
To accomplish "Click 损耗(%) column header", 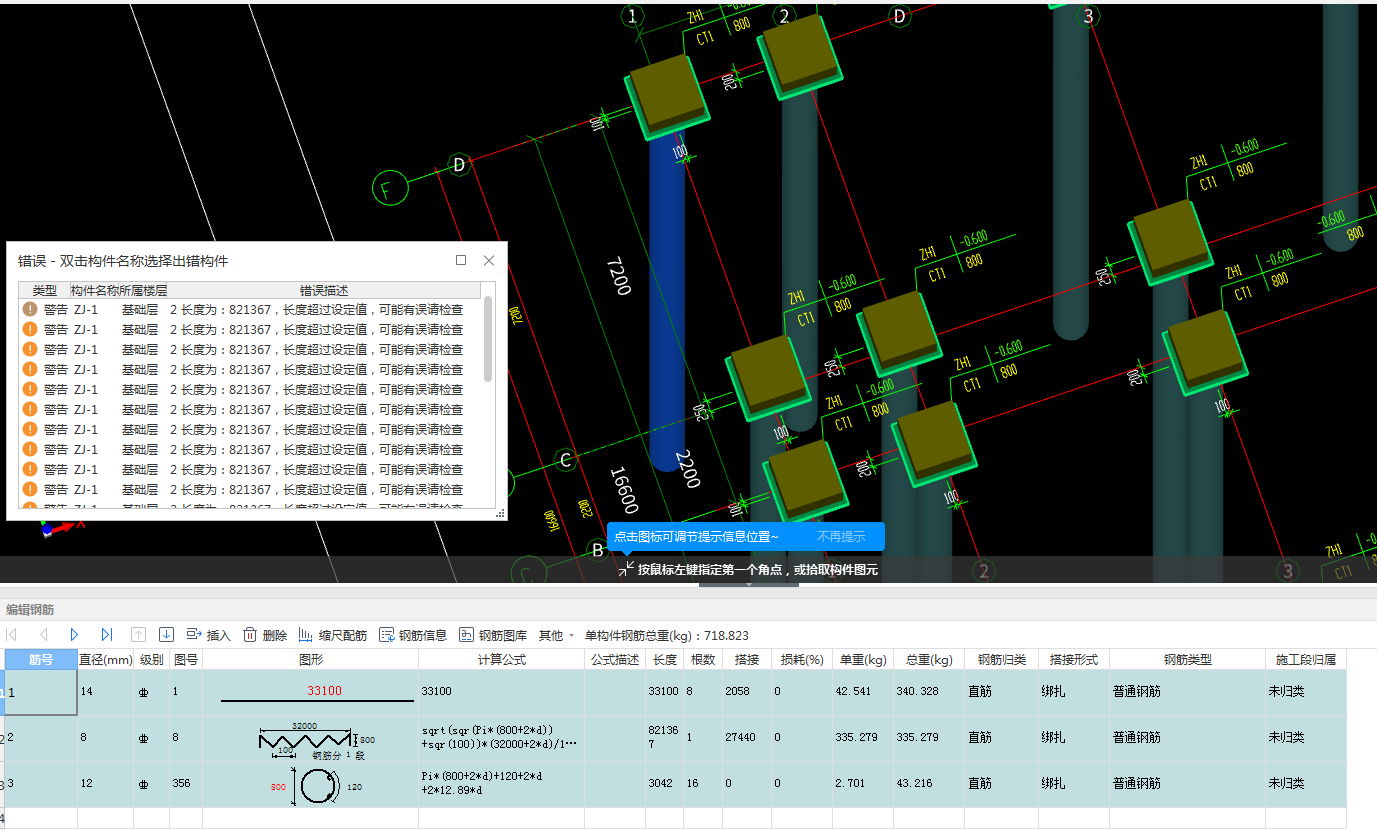I will pyautogui.click(x=802, y=659).
